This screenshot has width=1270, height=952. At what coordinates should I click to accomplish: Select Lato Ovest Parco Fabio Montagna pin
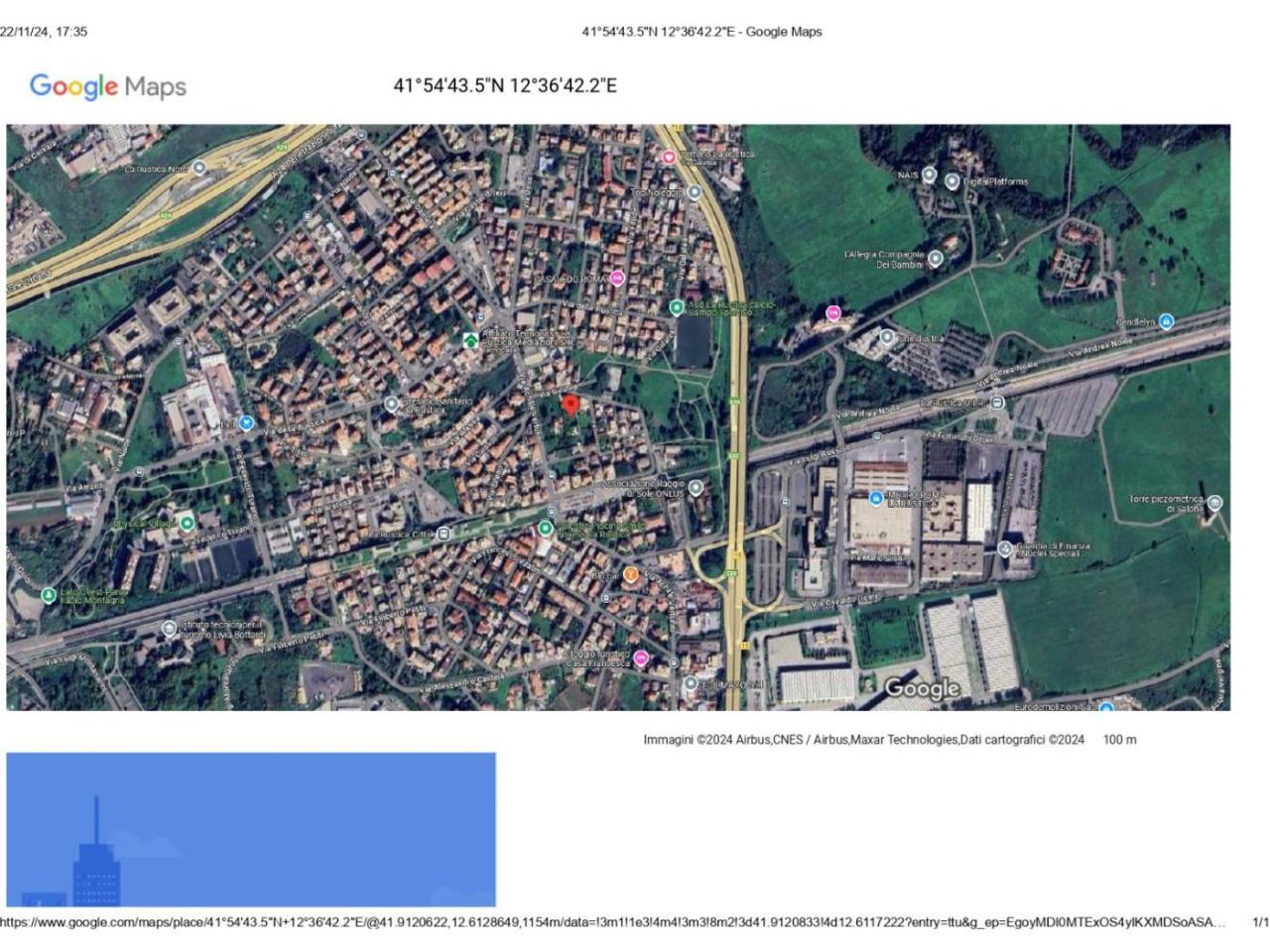pos(48,595)
